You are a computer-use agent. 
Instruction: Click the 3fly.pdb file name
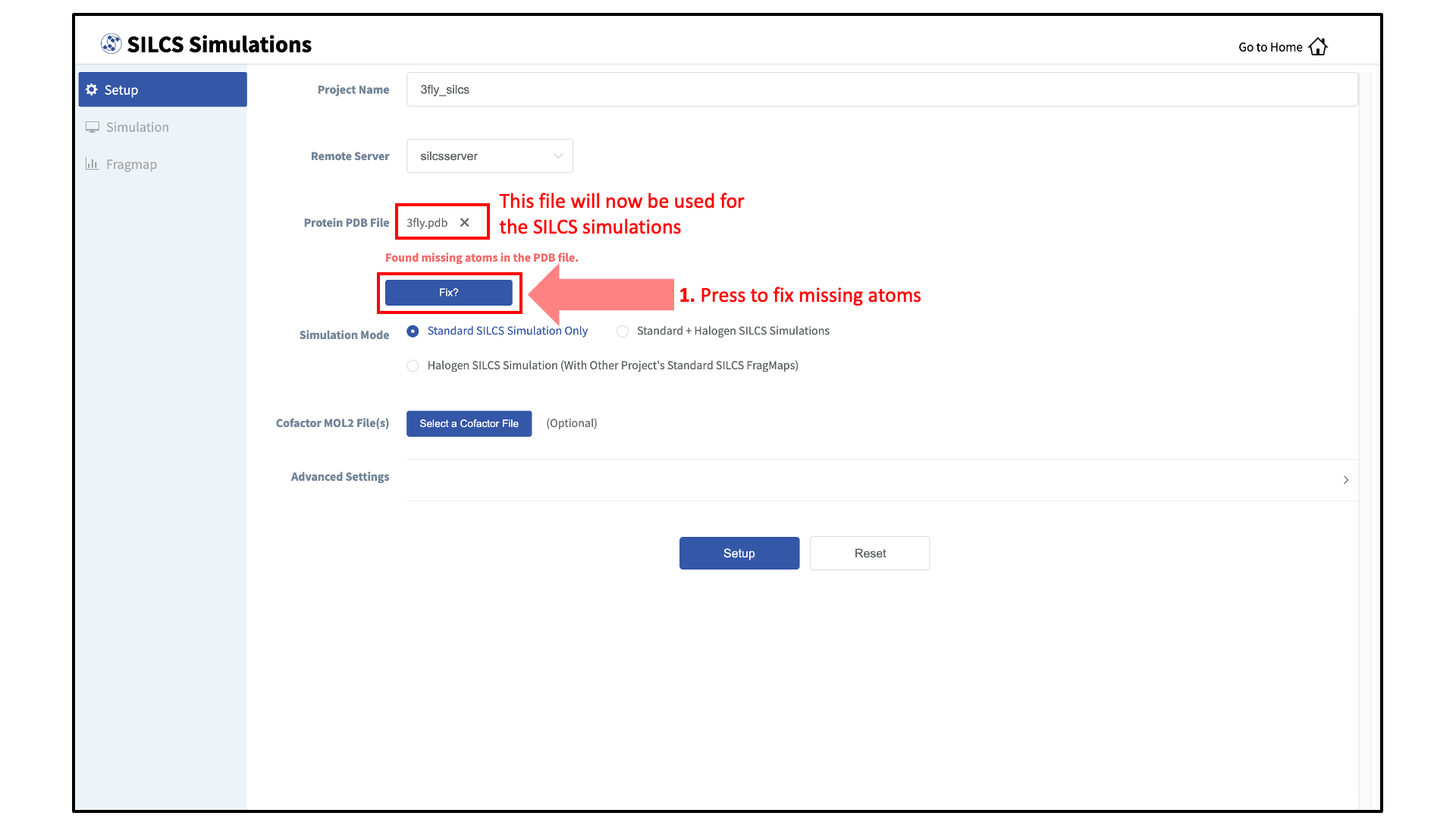click(x=427, y=223)
